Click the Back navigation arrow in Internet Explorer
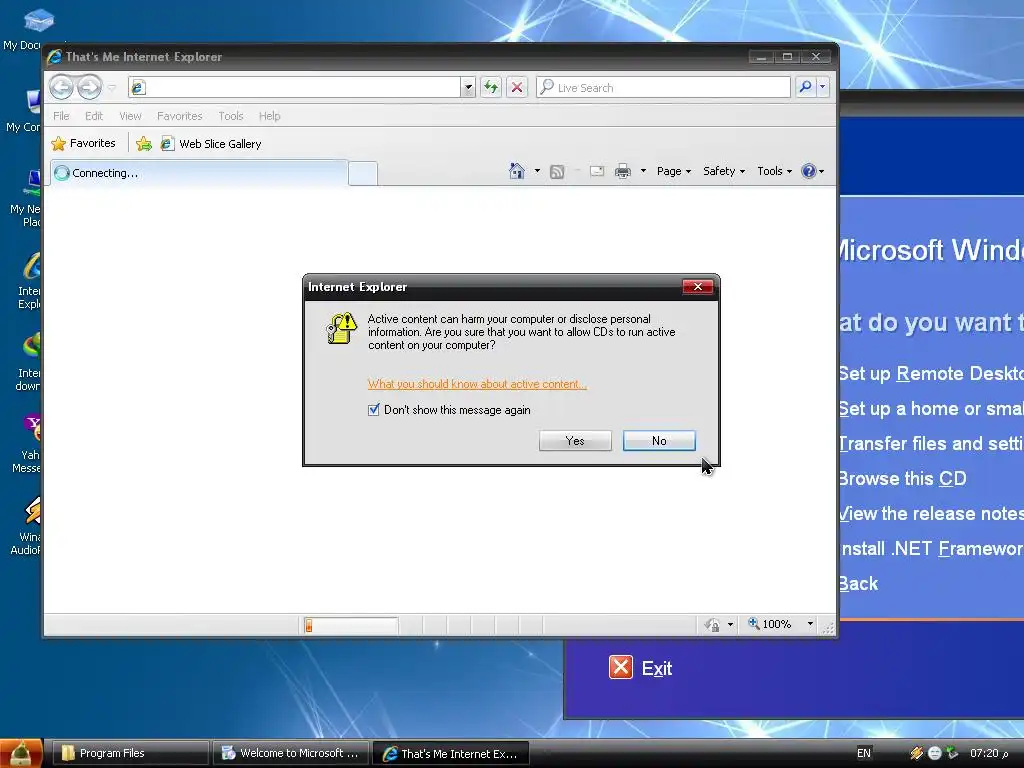Viewport: 1024px width, 768px height. pos(61,87)
